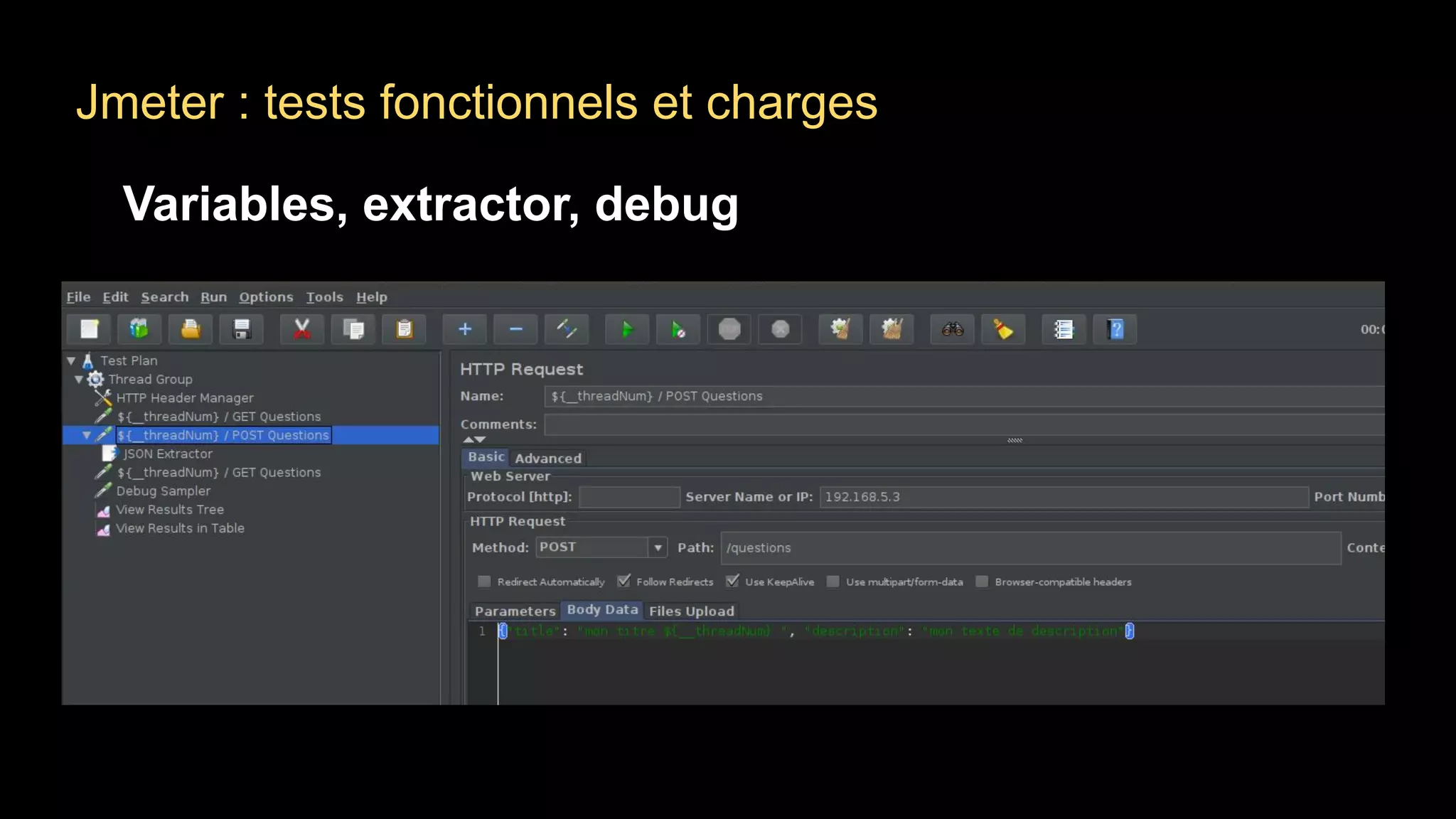Click the Expand All plus icon
Screen dimensions: 1456x819
(x=465, y=329)
